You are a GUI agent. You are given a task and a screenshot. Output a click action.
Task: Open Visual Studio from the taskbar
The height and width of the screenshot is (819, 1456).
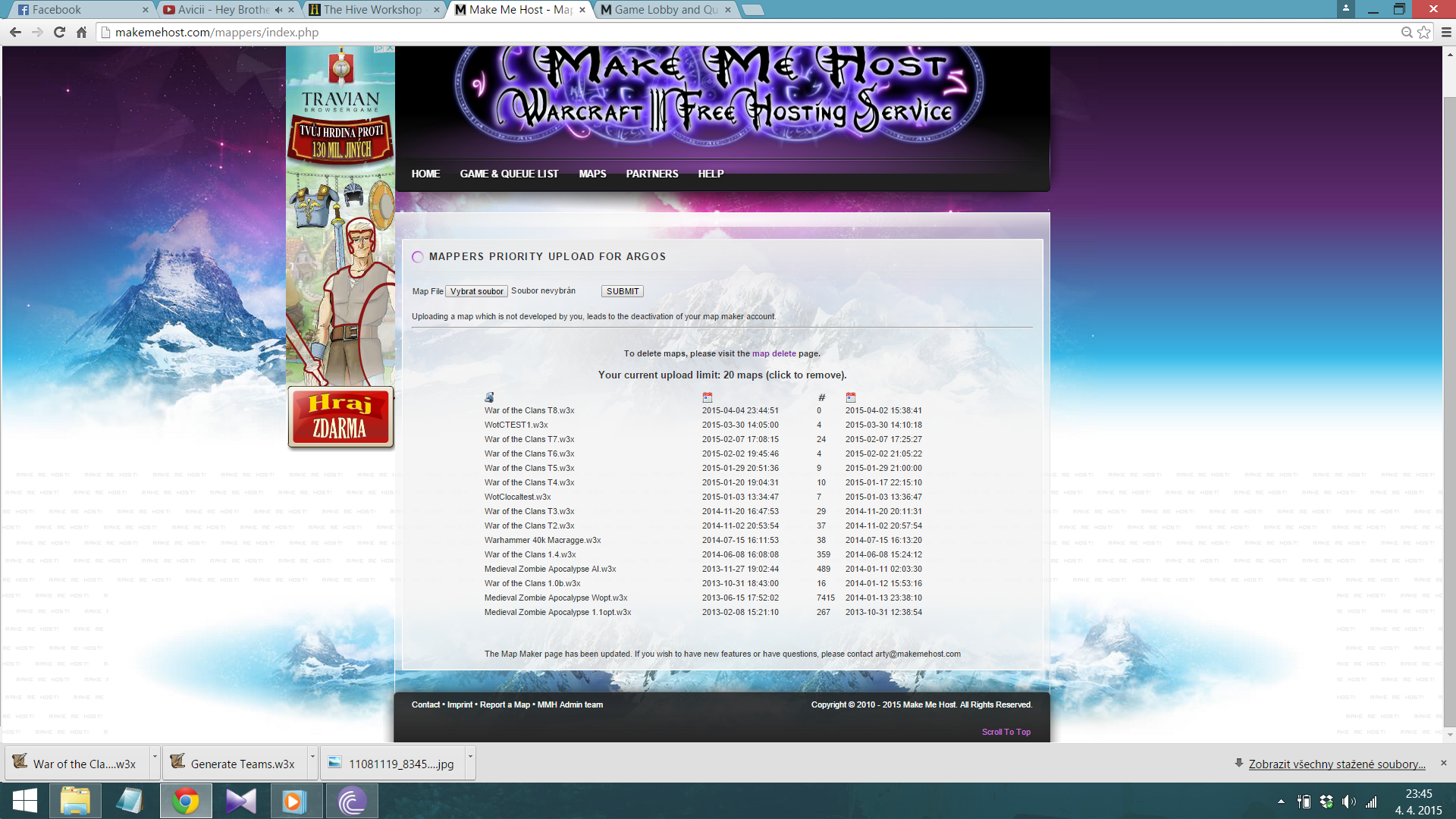(241, 801)
